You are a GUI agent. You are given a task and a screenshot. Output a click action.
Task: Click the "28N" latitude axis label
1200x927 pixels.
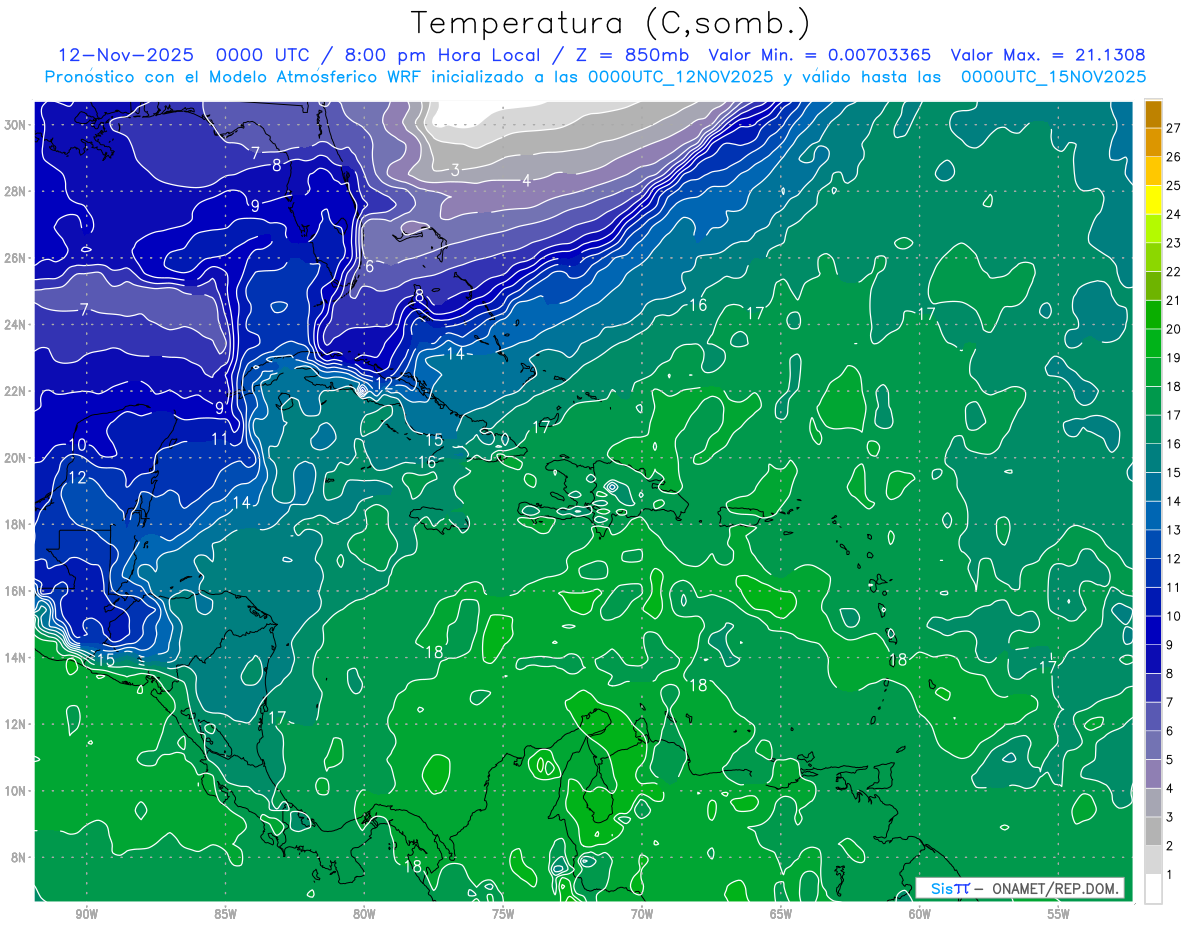click(17, 191)
